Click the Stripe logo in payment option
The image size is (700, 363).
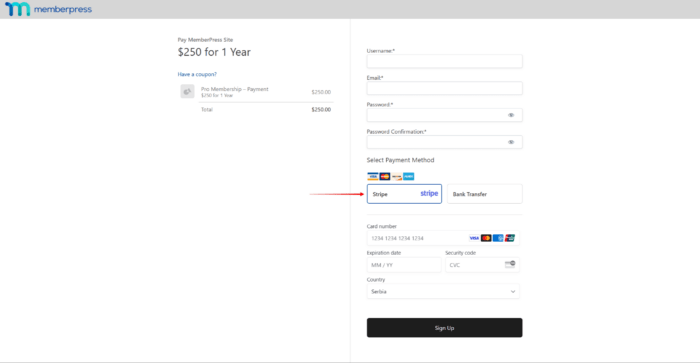(429, 193)
